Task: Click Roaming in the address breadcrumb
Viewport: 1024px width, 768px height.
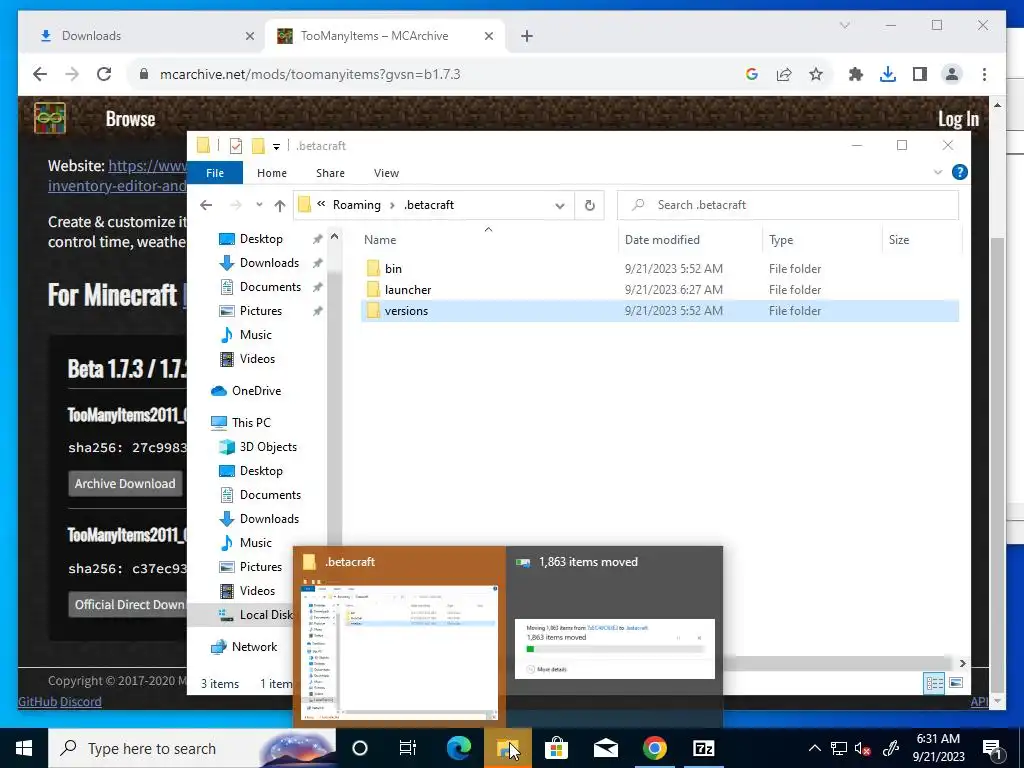Action: (357, 205)
